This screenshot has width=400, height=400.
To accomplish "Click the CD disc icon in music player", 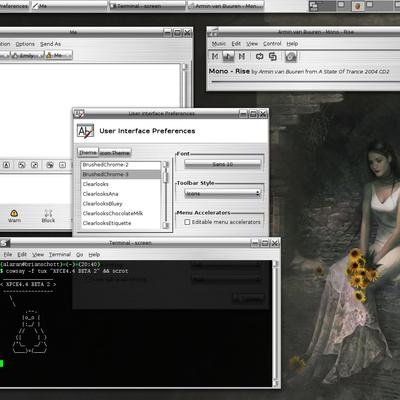I will (291, 57).
